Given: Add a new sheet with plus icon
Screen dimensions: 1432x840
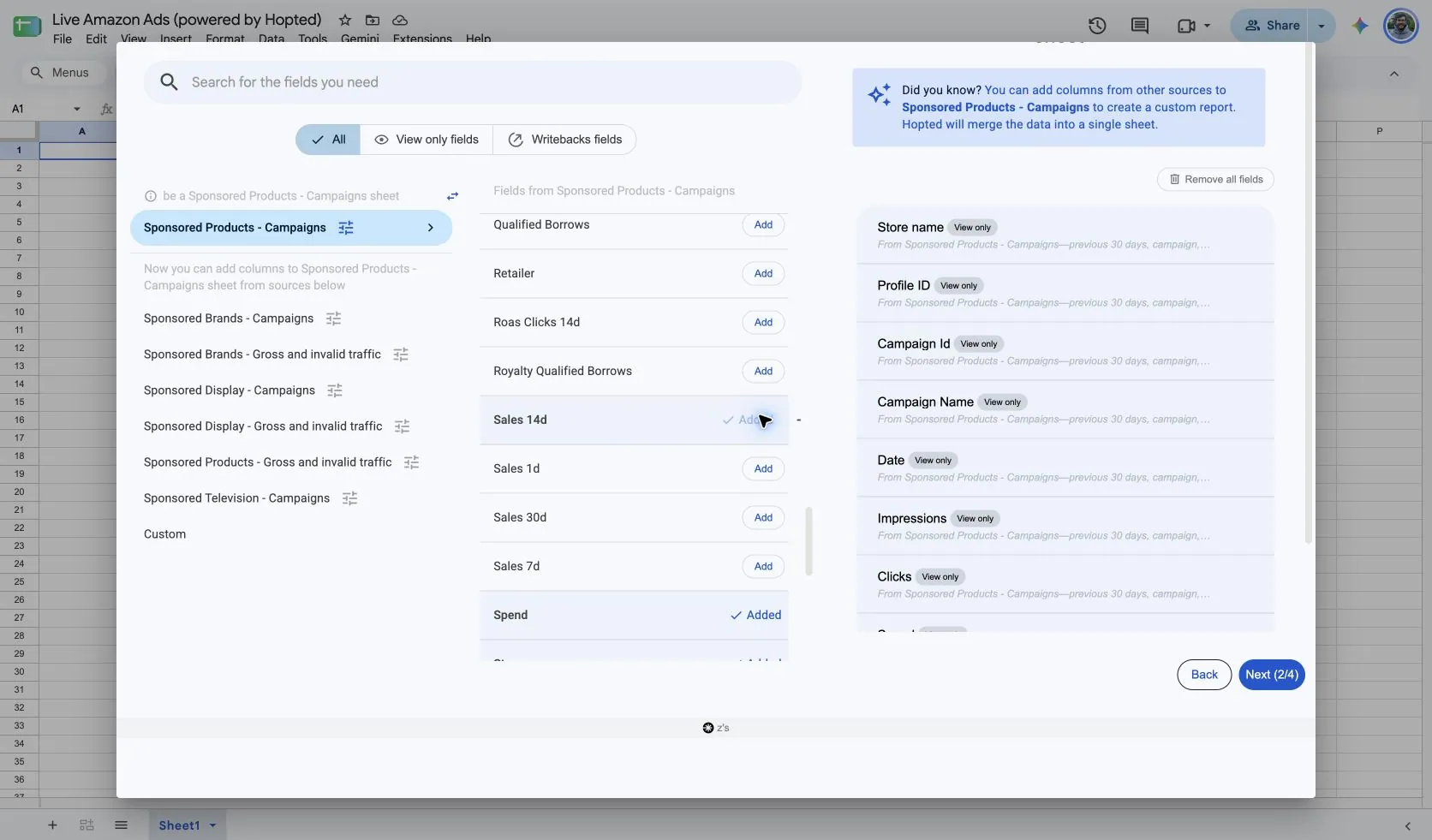Looking at the screenshot, I should click(x=52, y=825).
